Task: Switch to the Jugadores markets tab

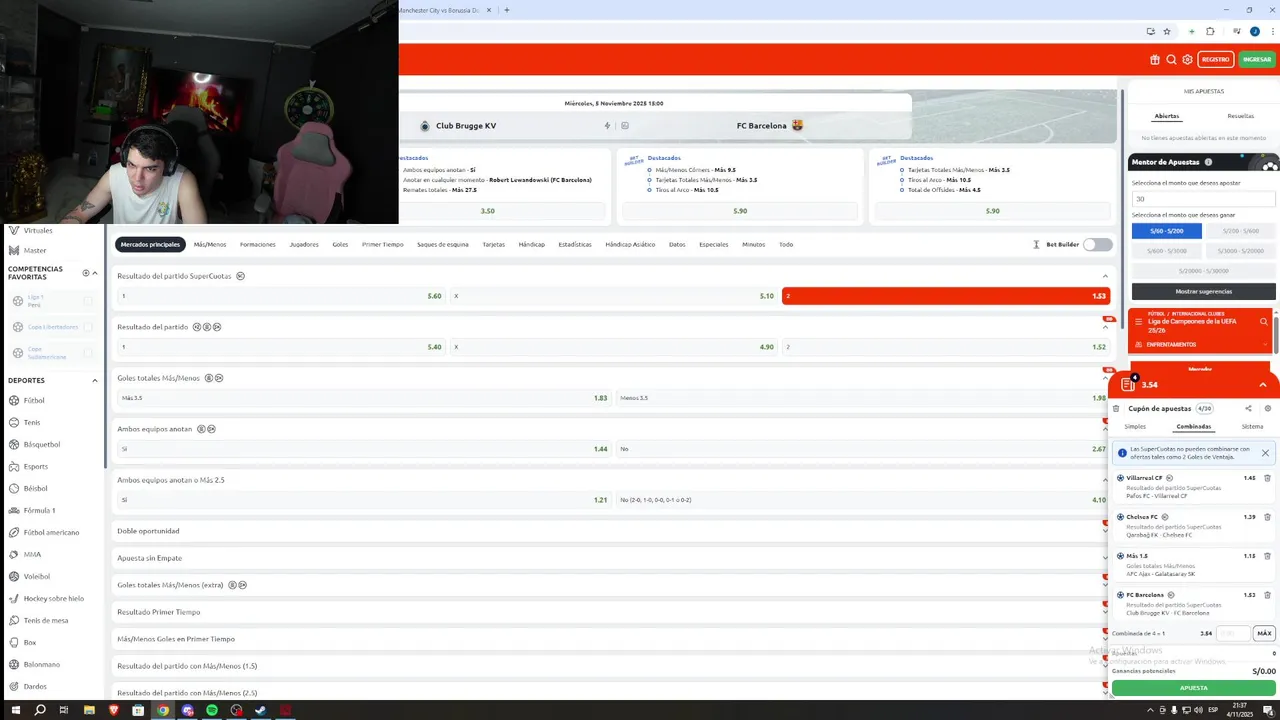Action: tap(304, 244)
